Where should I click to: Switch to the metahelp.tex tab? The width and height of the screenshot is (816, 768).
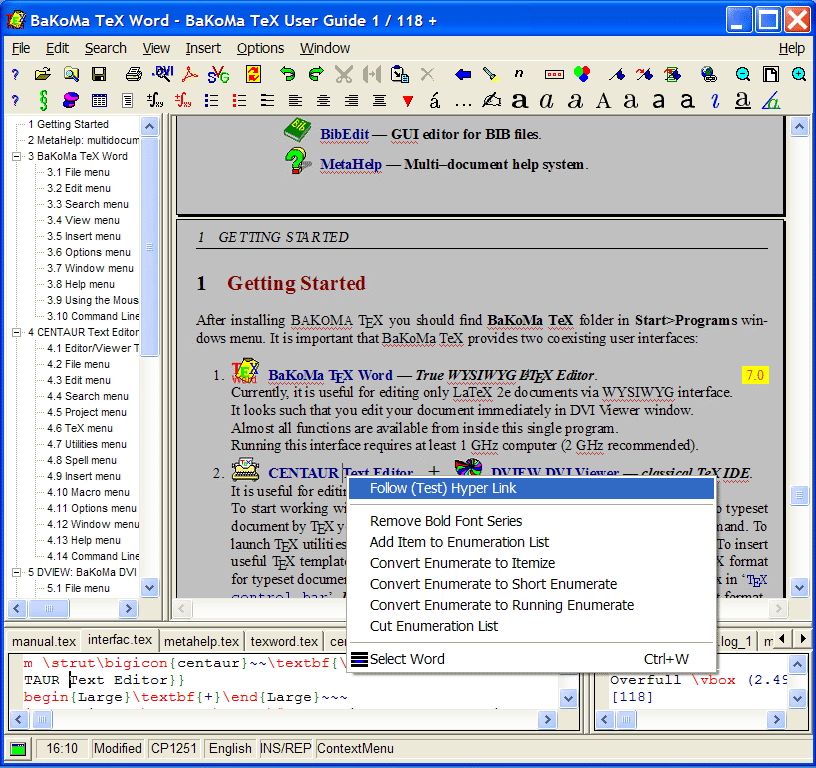tap(201, 641)
